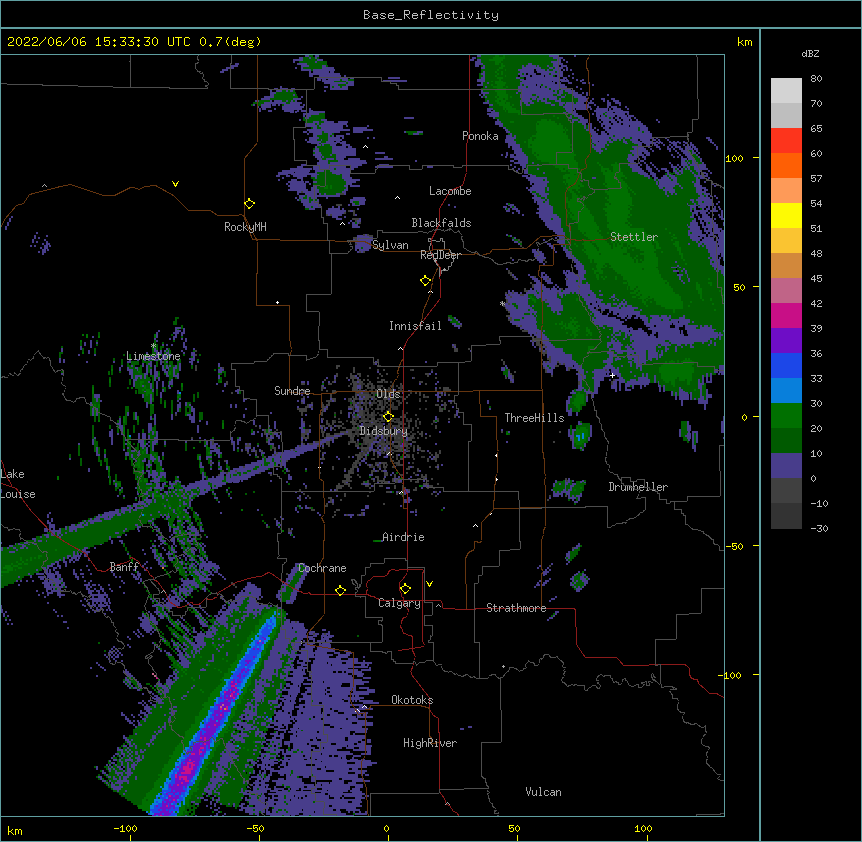Click the Okotoks city label
The width and height of the screenshot is (862, 842).
pos(412,700)
